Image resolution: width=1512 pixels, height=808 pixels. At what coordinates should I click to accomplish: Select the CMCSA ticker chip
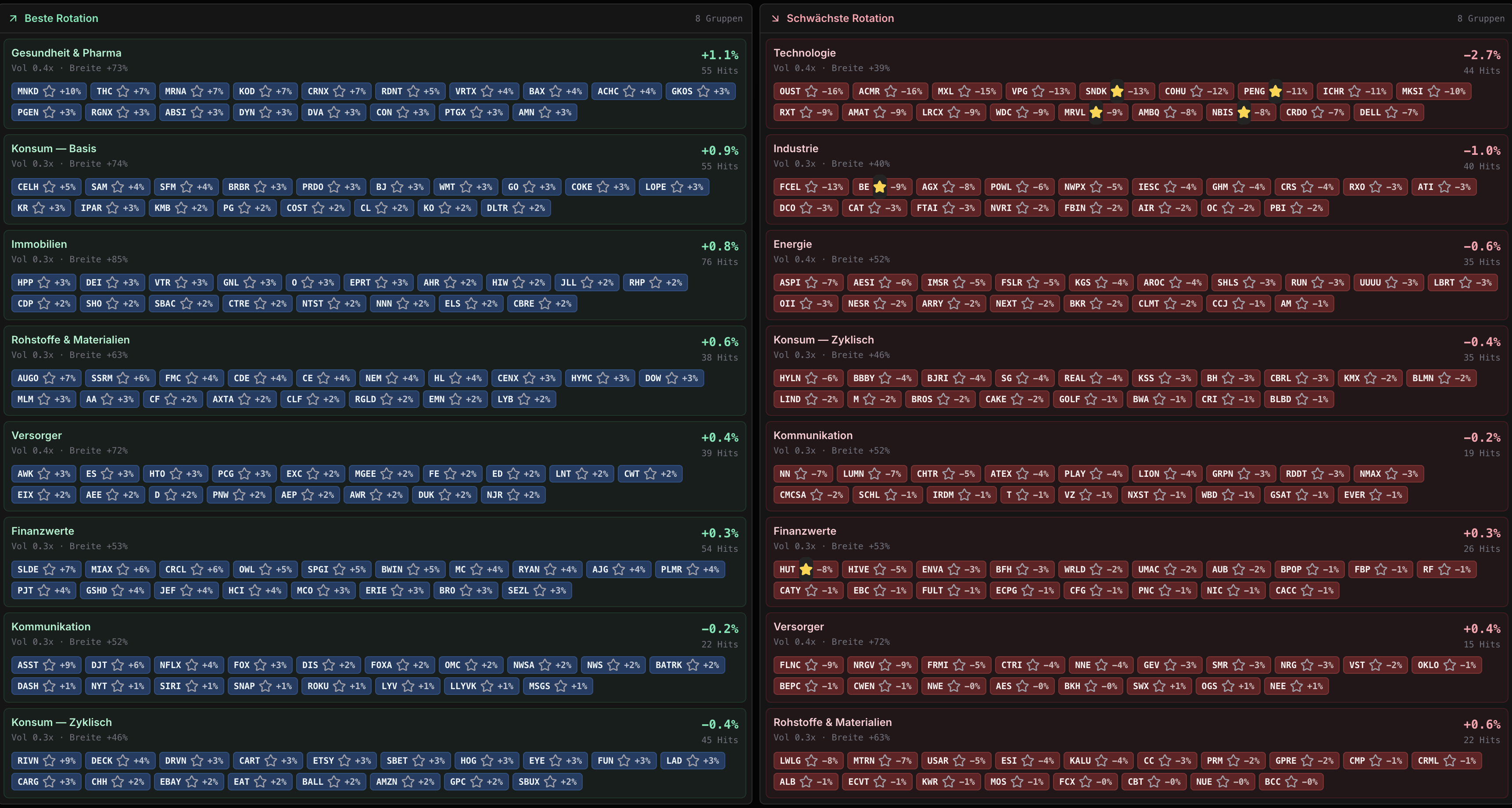coord(811,495)
